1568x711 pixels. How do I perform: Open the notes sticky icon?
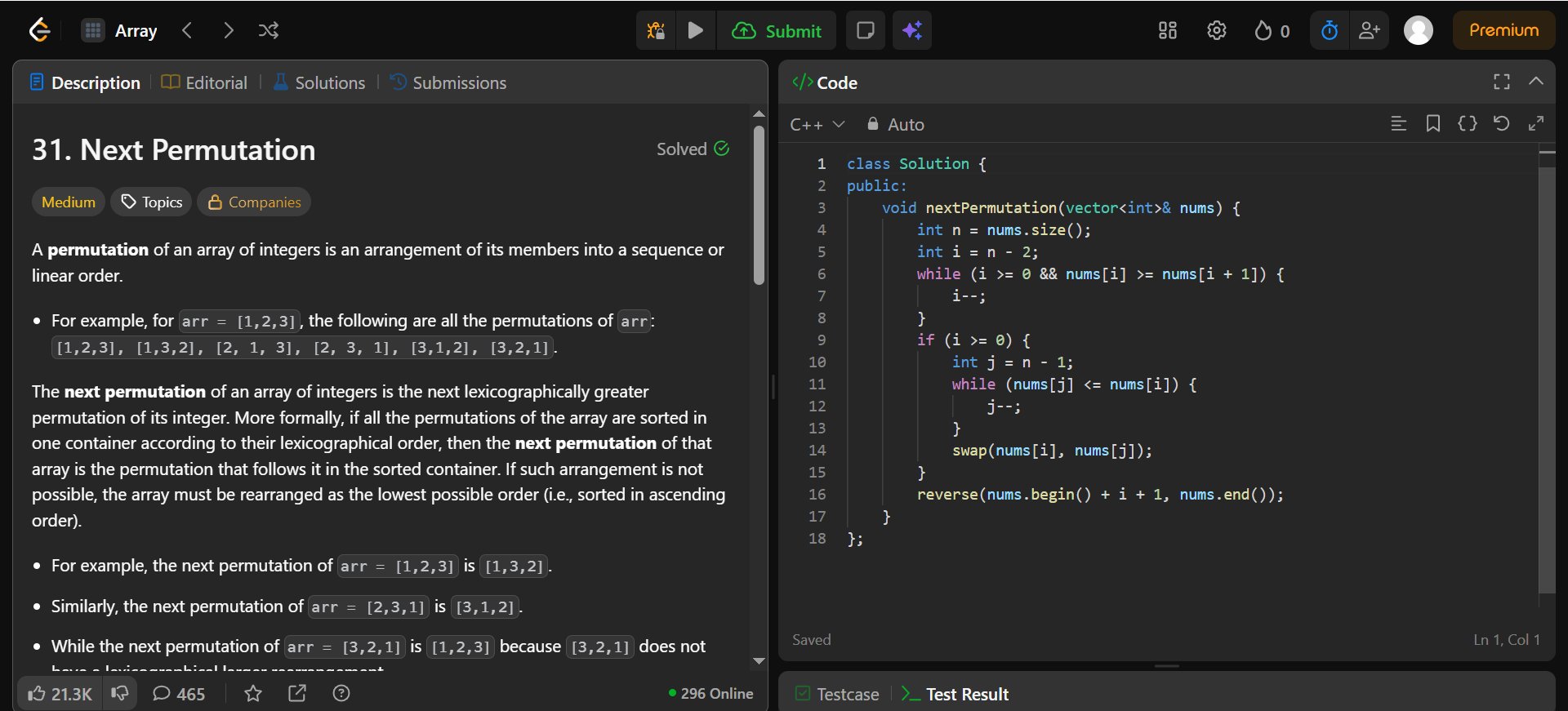coord(865,31)
